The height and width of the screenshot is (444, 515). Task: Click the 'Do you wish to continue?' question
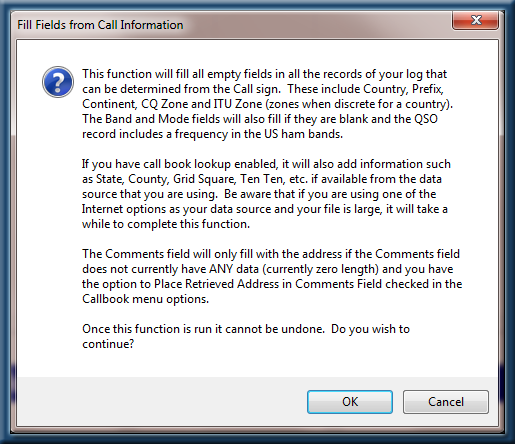[246, 336]
